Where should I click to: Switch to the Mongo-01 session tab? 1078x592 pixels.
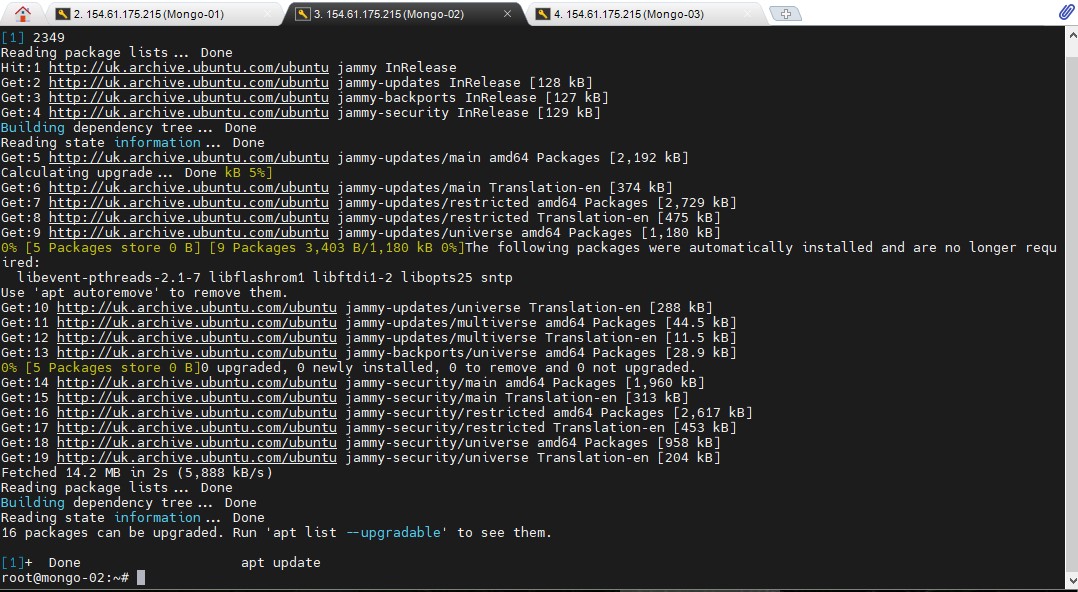(148, 14)
